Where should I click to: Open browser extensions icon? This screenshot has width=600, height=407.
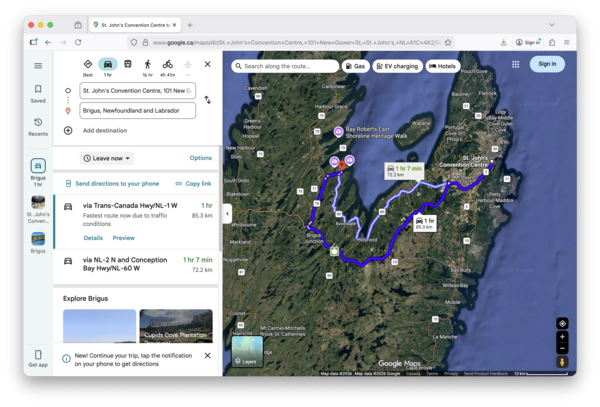(552, 42)
